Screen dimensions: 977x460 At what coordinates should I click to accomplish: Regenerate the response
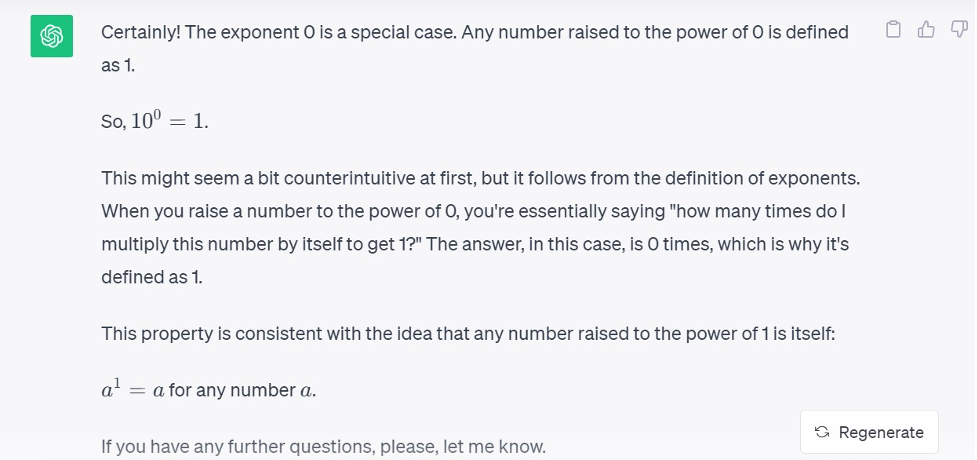coord(869,432)
